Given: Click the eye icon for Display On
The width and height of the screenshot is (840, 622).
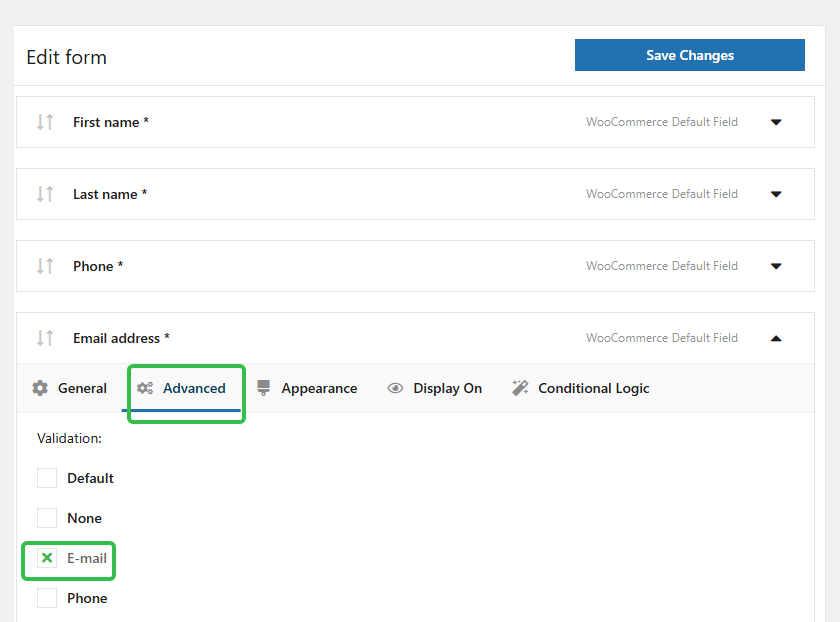Looking at the screenshot, I should (x=395, y=388).
